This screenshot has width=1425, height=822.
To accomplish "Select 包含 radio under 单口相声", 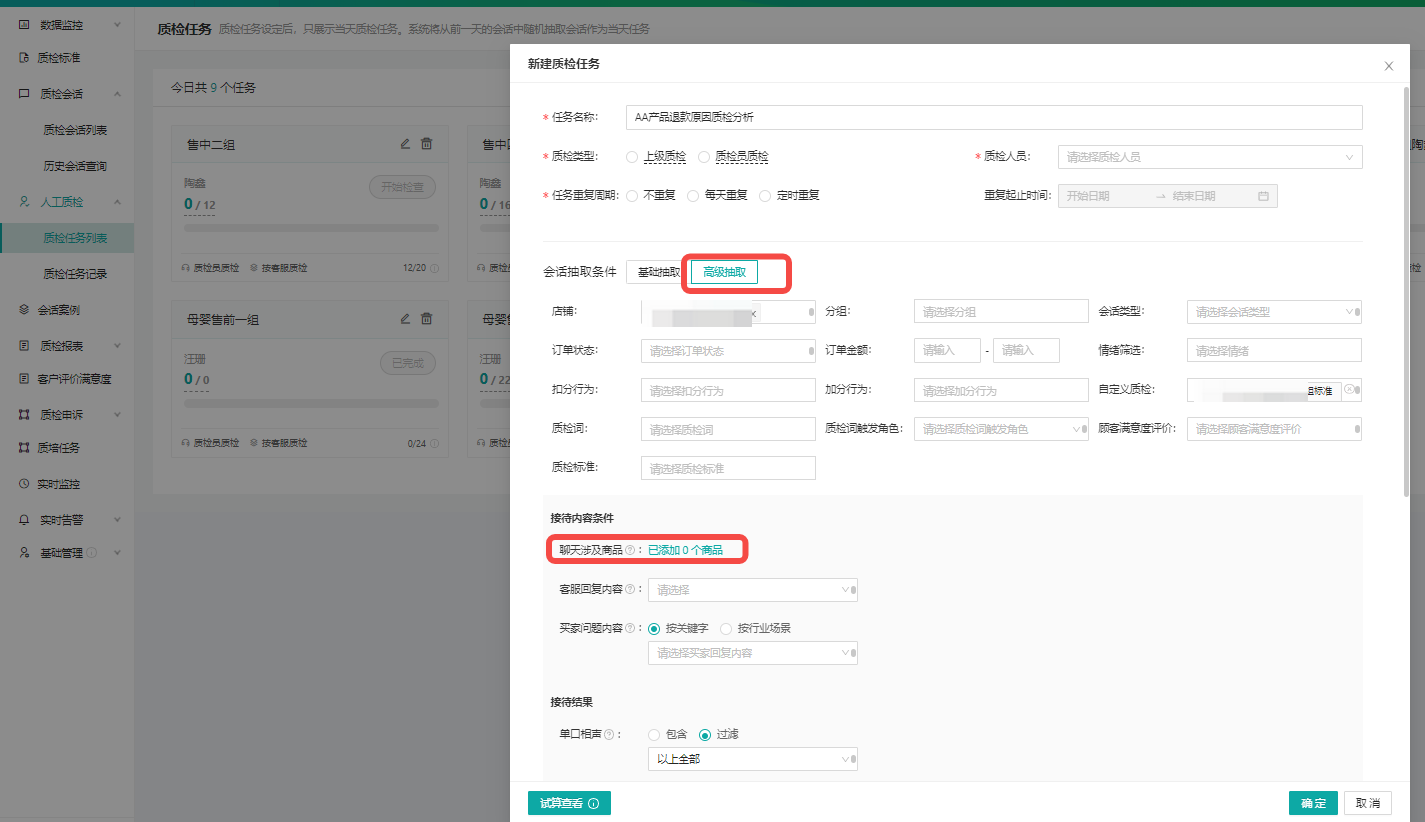I will pyautogui.click(x=654, y=735).
